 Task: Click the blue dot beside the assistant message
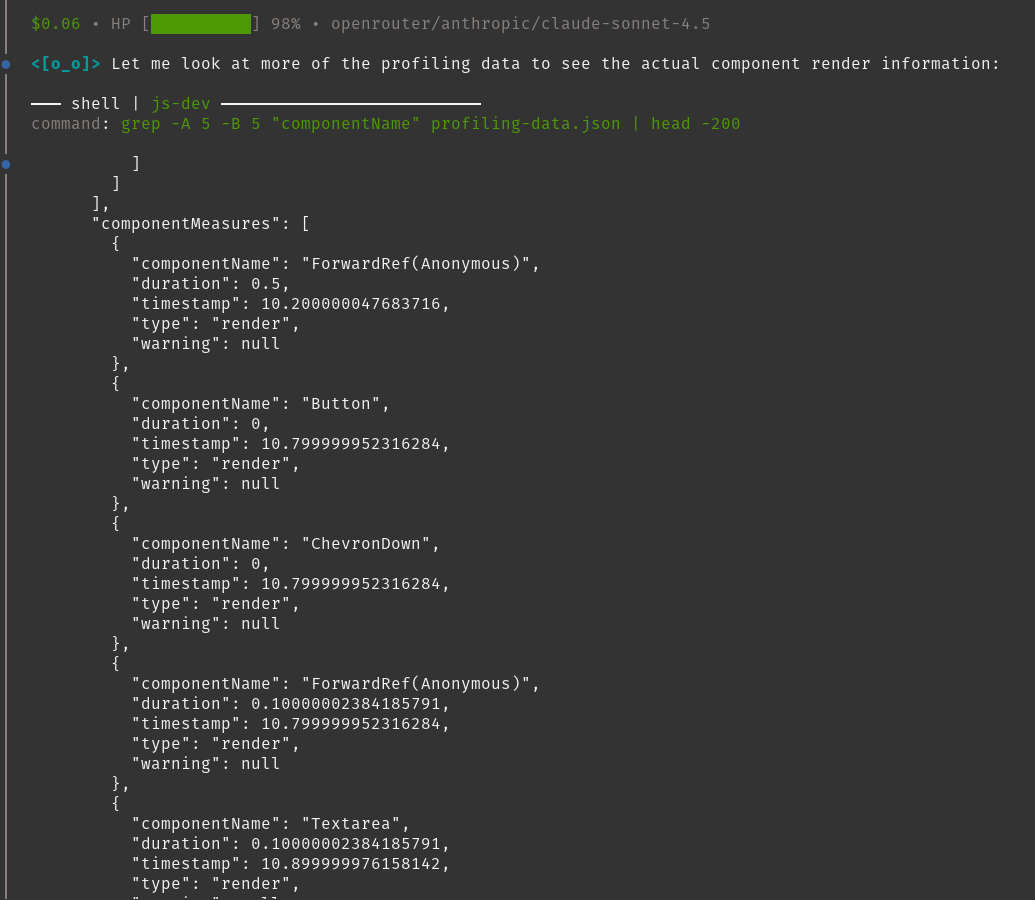[x=6, y=64]
